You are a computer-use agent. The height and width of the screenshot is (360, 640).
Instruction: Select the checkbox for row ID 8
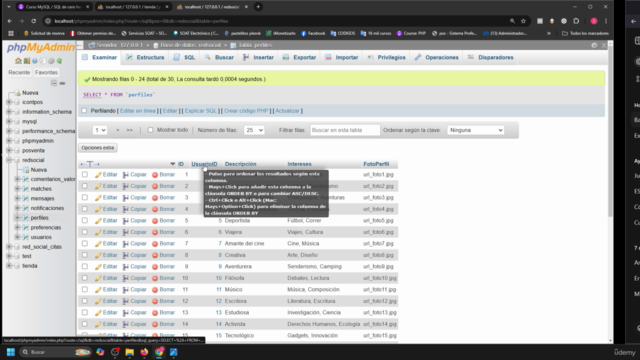85,255
